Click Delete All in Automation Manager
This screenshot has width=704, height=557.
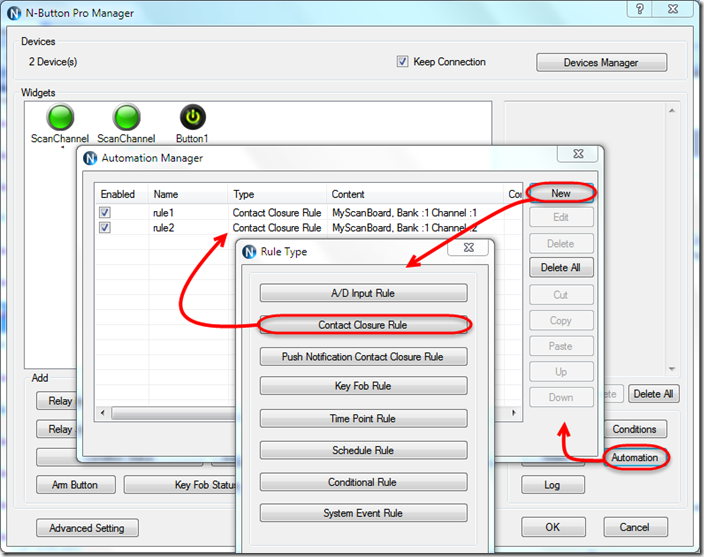pyautogui.click(x=561, y=268)
